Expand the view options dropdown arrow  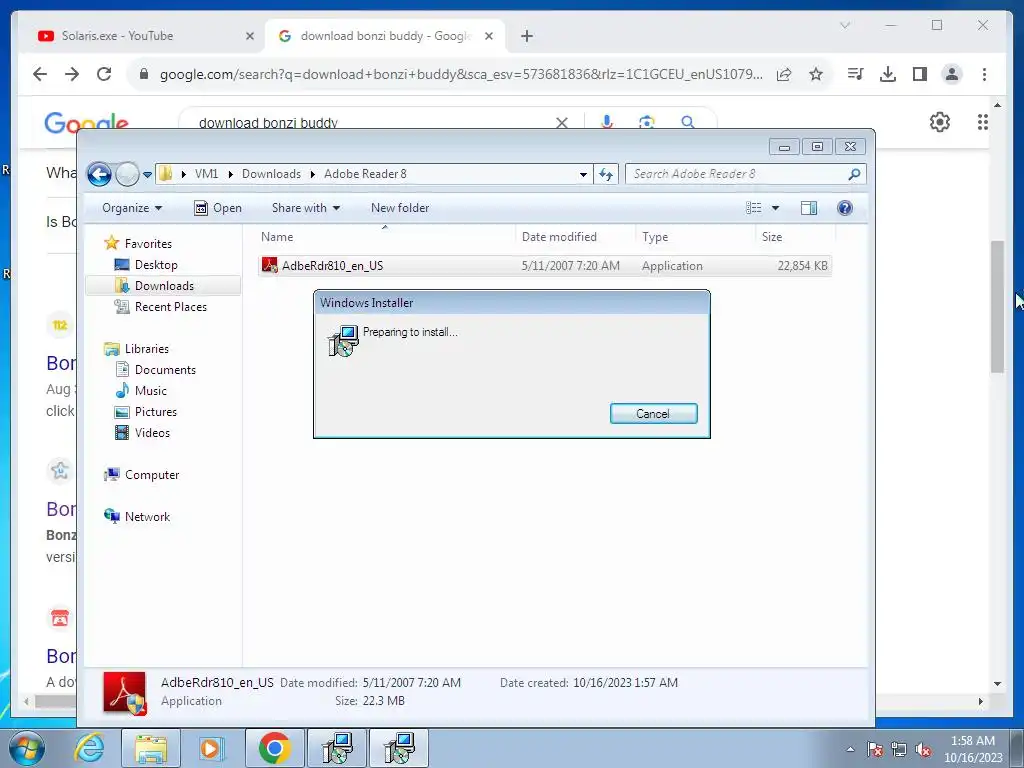775,208
